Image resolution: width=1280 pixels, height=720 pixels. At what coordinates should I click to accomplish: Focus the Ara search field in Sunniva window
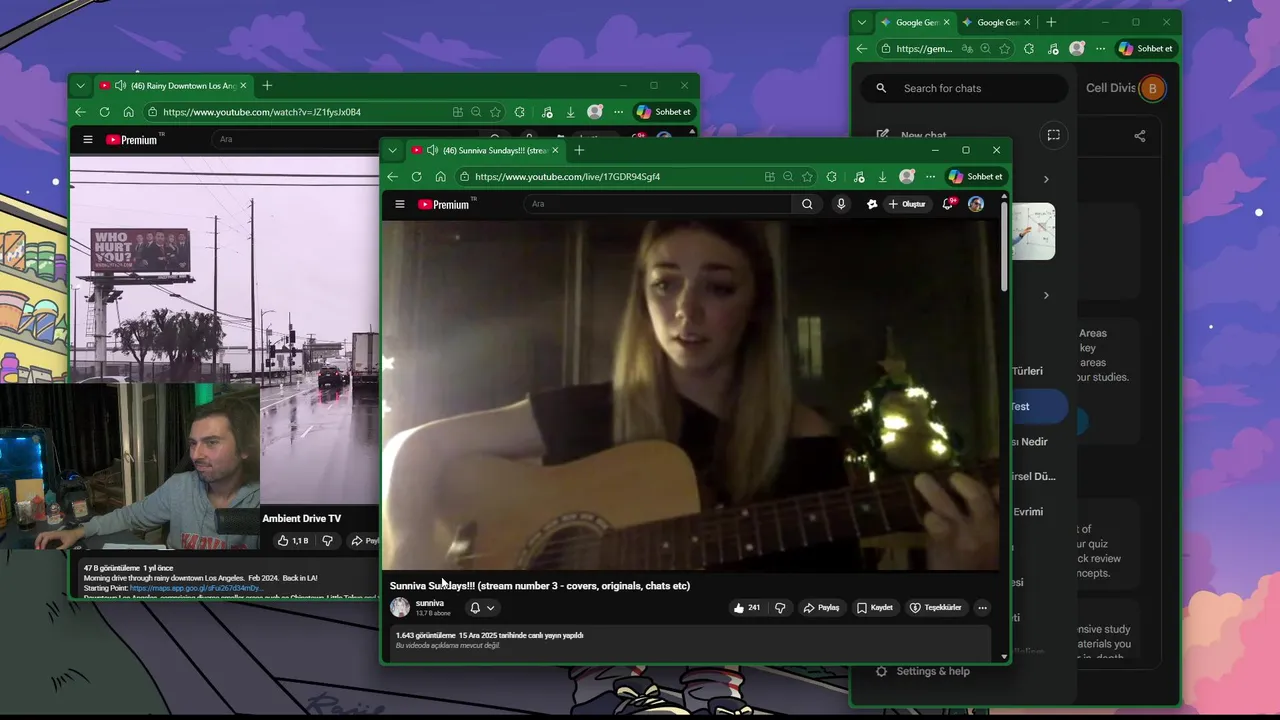660,204
